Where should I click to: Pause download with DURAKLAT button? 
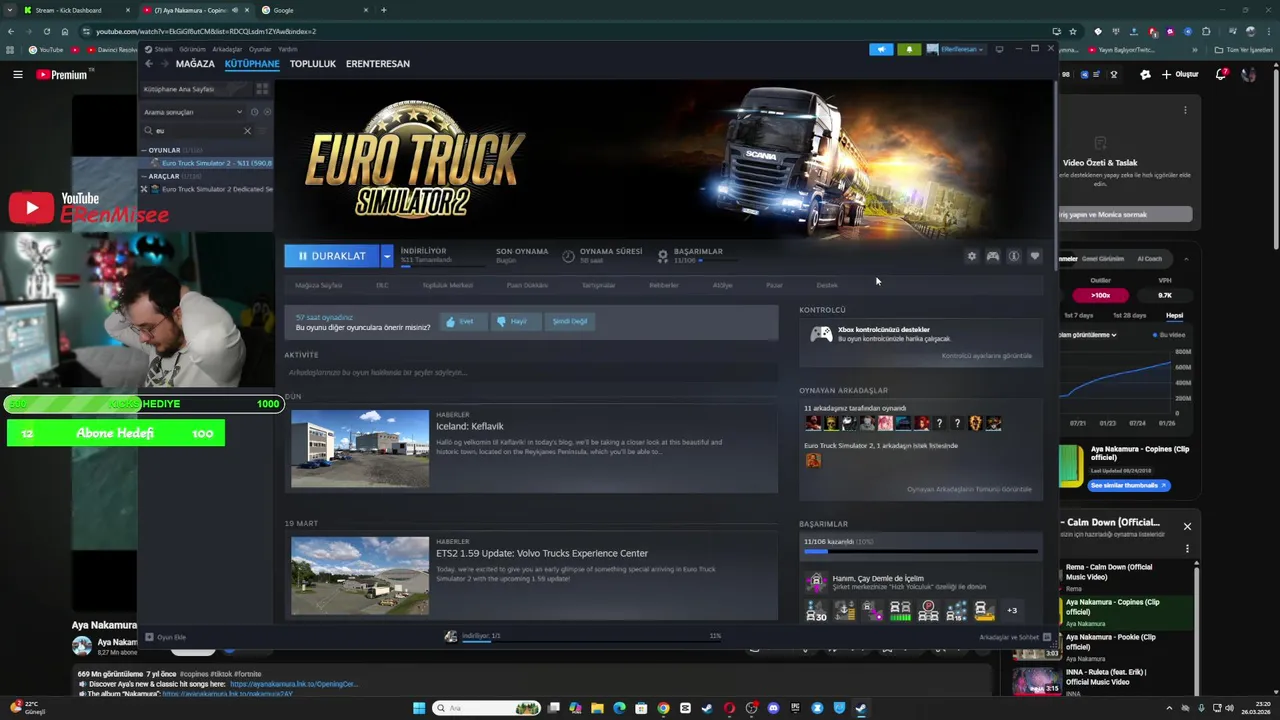pyautogui.click(x=331, y=256)
